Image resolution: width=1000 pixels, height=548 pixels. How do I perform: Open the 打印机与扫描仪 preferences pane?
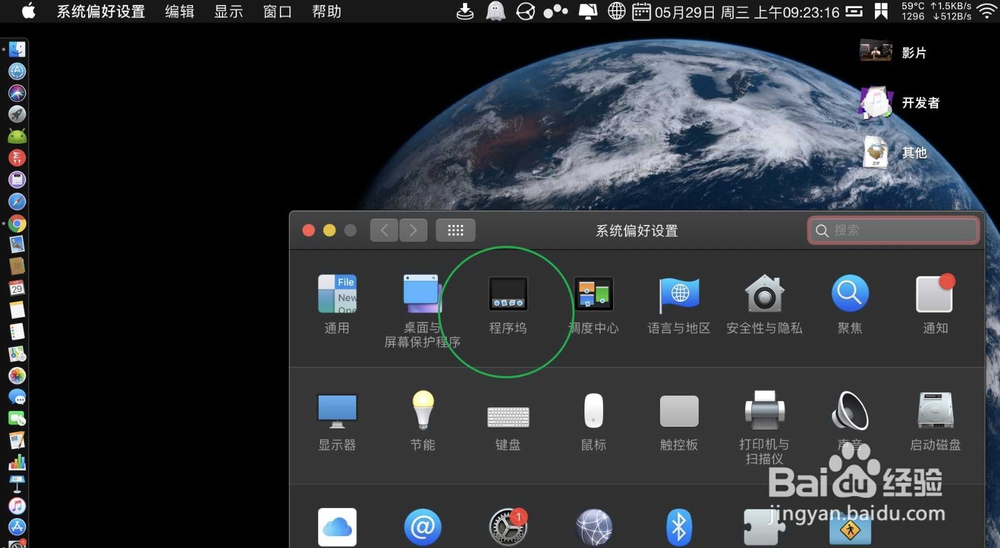click(x=764, y=427)
